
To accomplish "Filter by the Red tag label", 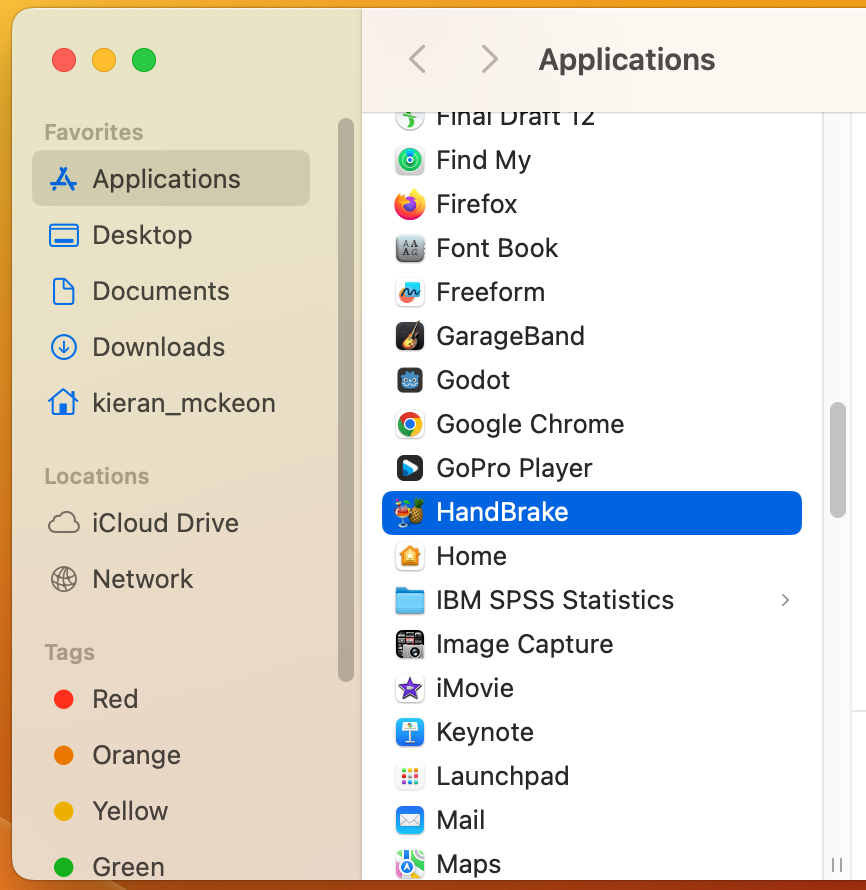I will tap(115, 699).
